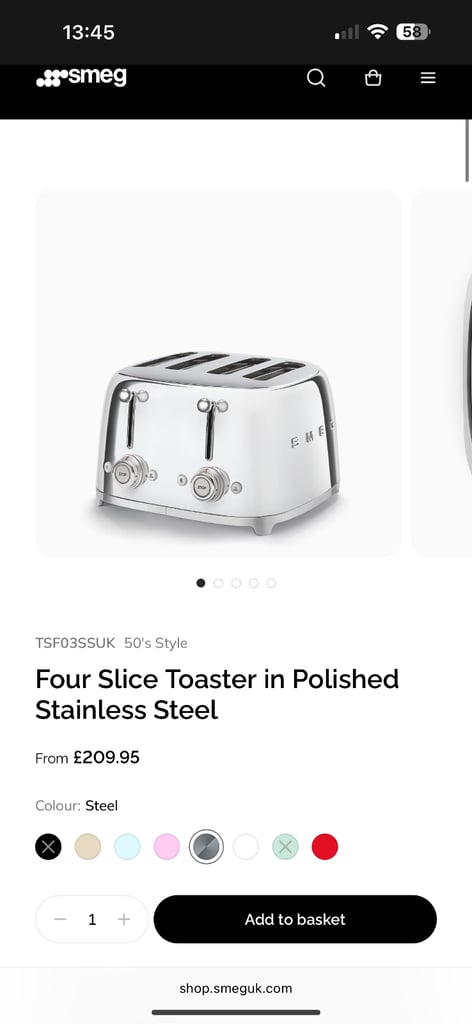Image resolution: width=472 pixels, height=1024 pixels.
Task: Pick the pastel green colour swatch
Action: pos(285,847)
